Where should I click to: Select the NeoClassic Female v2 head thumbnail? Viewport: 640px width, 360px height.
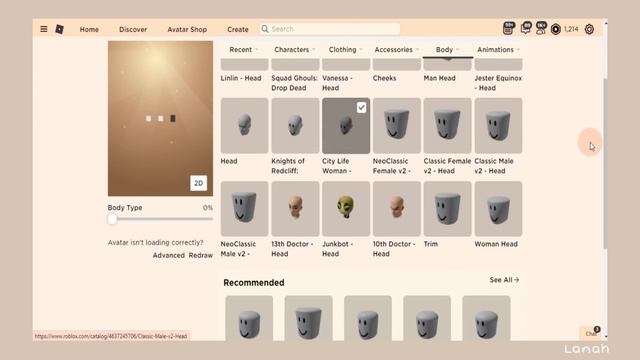click(397, 125)
